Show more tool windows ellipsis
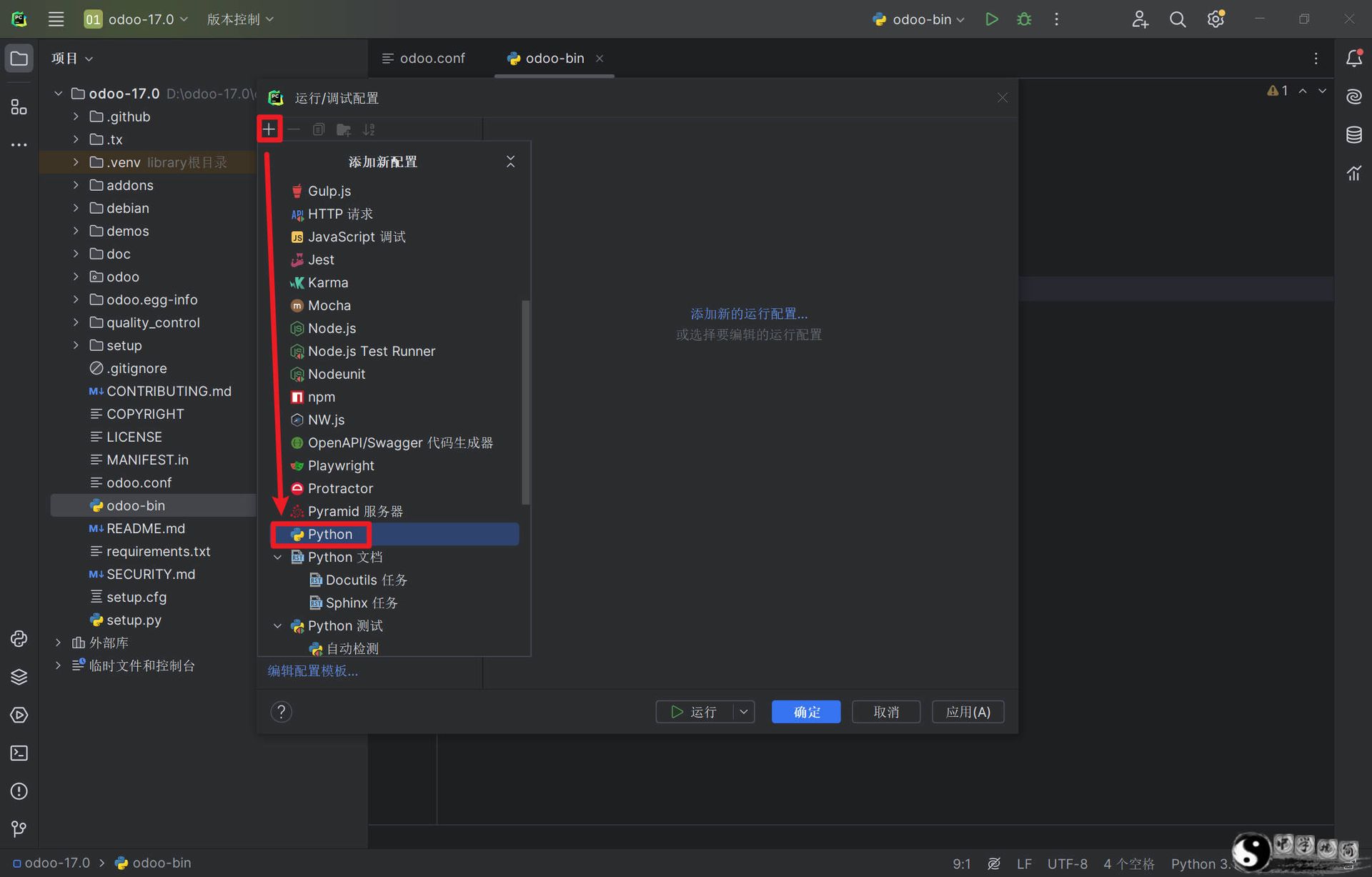The width and height of the screenshot is (1372, 877). (x=19, y=145)
